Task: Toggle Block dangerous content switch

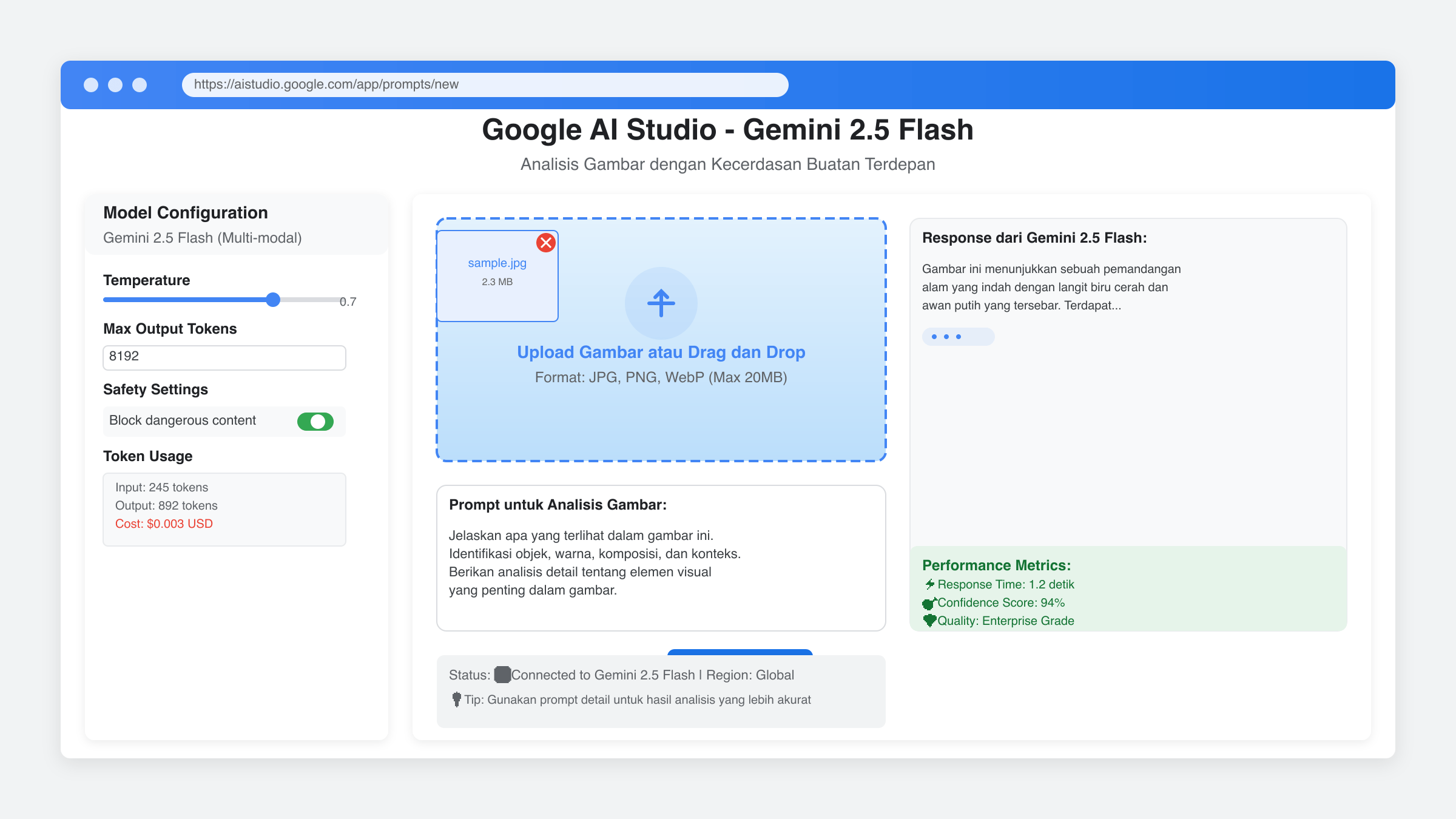Action: 315,421
